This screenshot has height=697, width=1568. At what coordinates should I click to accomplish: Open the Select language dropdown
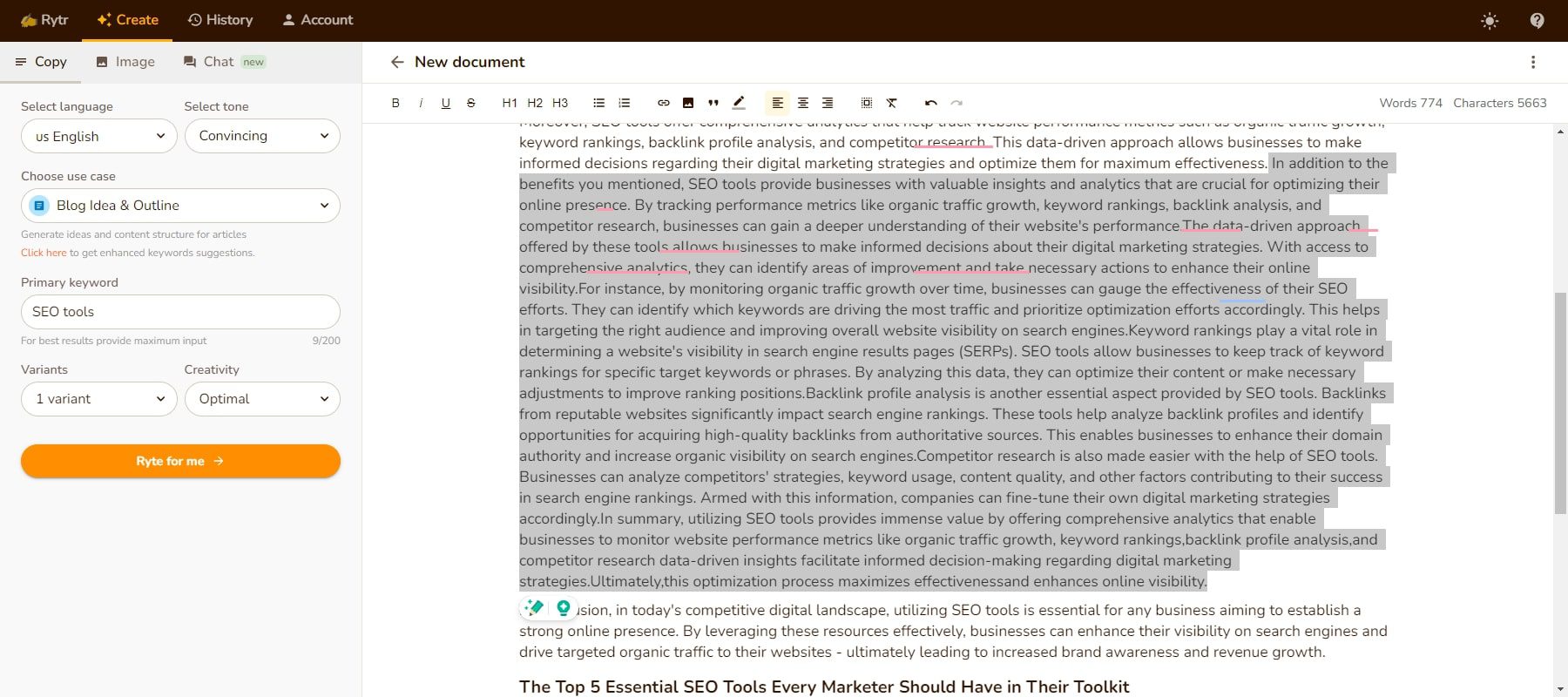[x=99, y=136]
